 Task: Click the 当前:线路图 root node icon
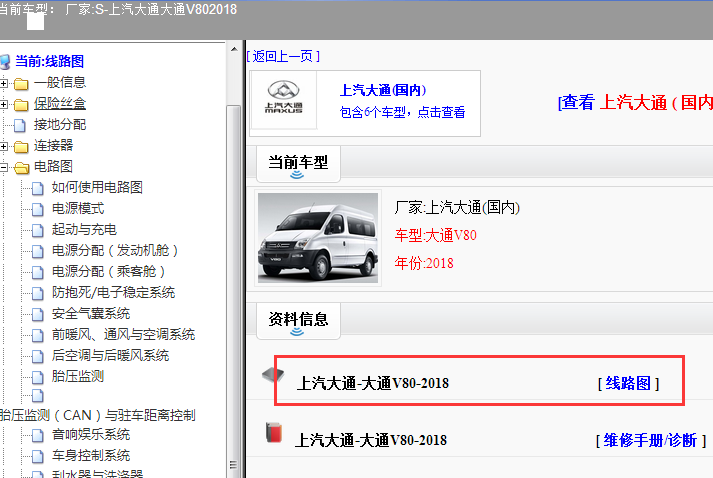point(5,61)
